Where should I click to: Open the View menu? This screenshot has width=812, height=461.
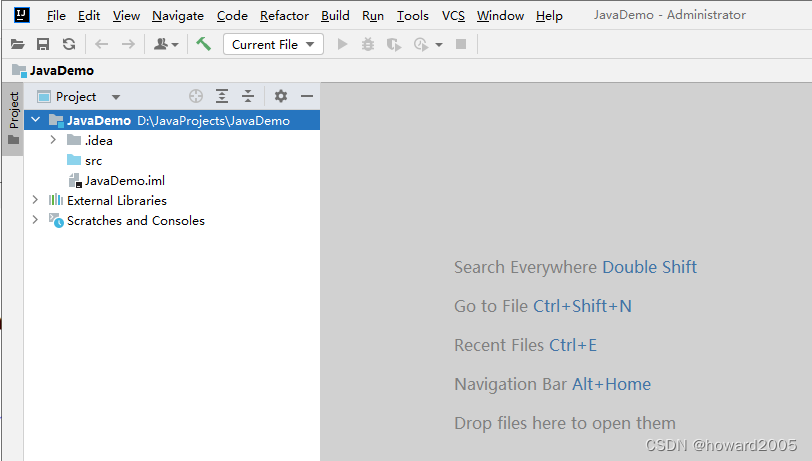pyautogui.click(x=126, y=16)
